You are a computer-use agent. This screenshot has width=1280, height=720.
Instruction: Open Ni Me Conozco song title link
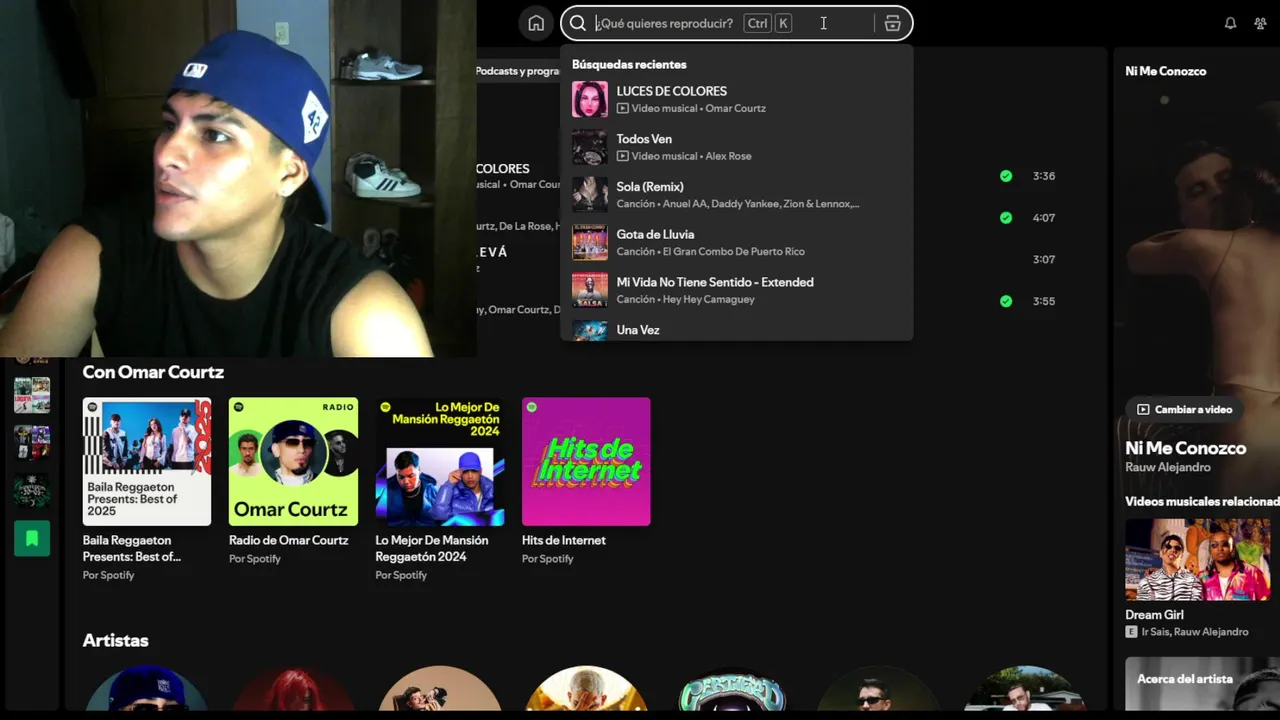pos(1186,448)
